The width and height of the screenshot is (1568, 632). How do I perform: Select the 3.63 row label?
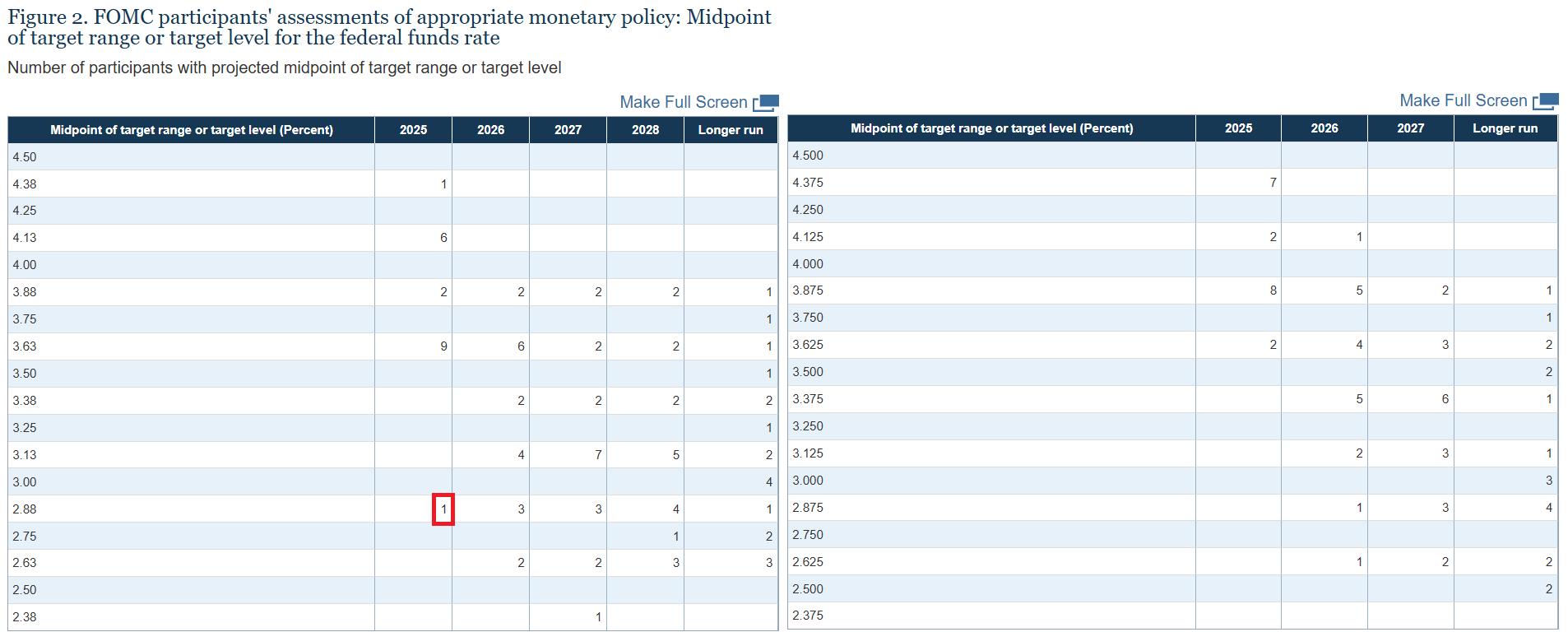coord(25,346)
